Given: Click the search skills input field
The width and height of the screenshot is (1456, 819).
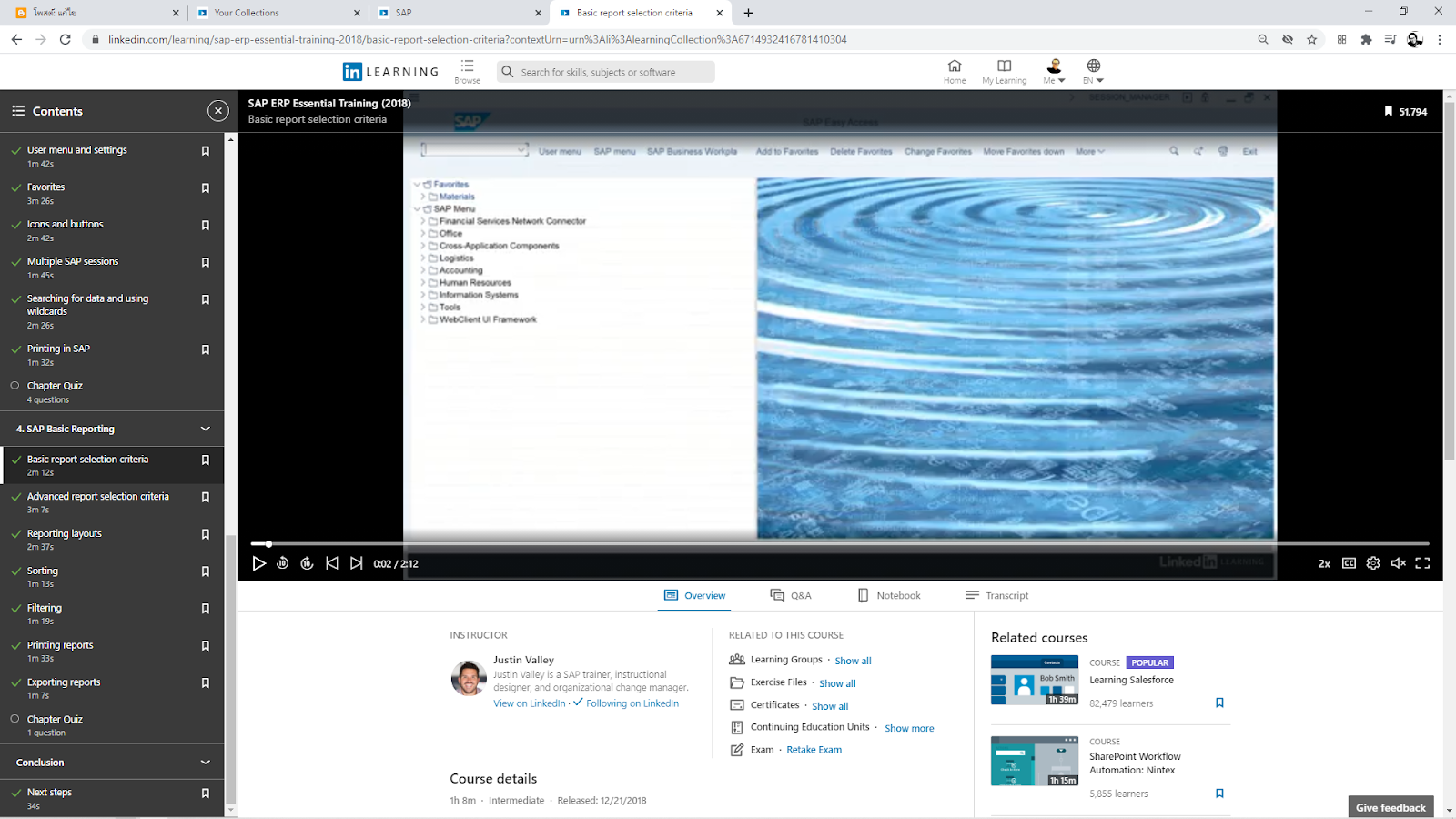Looking at the screenshot, I should [x=606, y=72].
